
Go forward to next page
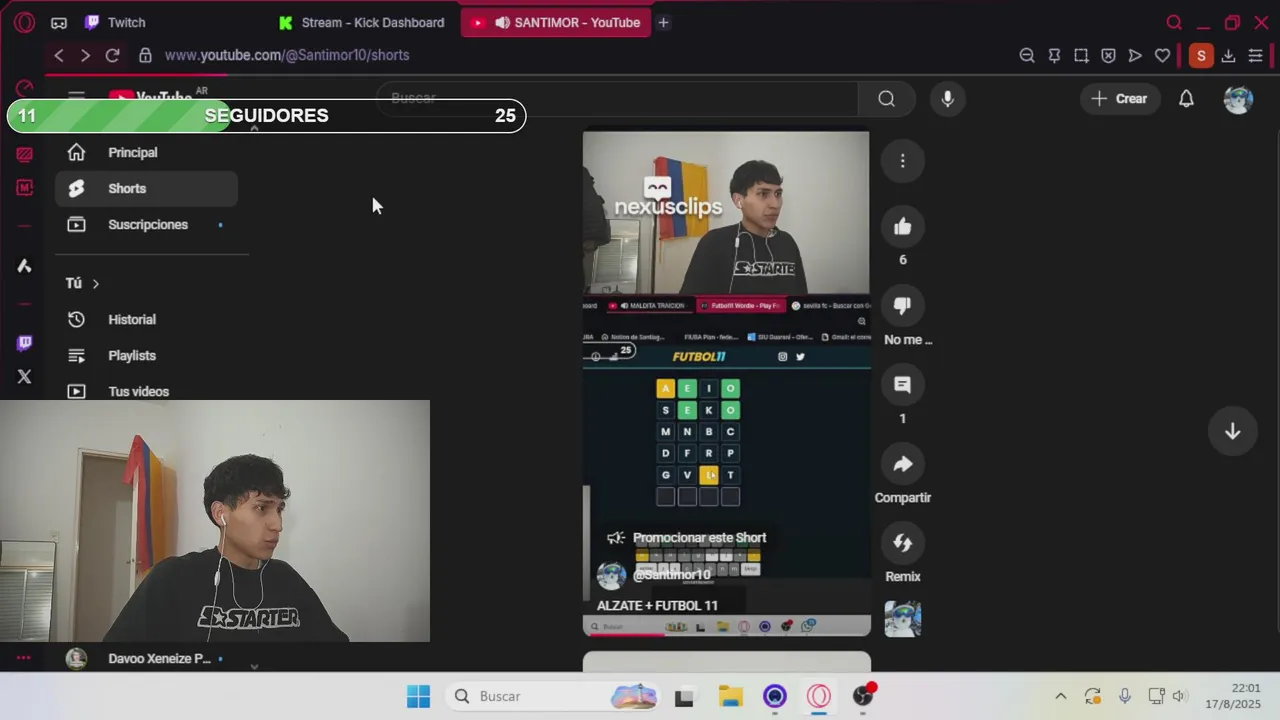click(85, 55)
